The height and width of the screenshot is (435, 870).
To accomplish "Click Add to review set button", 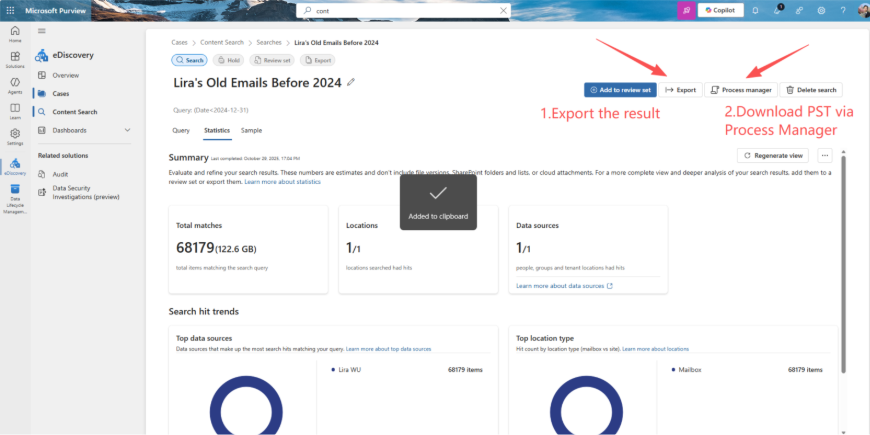I will click(x=620, y=90).
